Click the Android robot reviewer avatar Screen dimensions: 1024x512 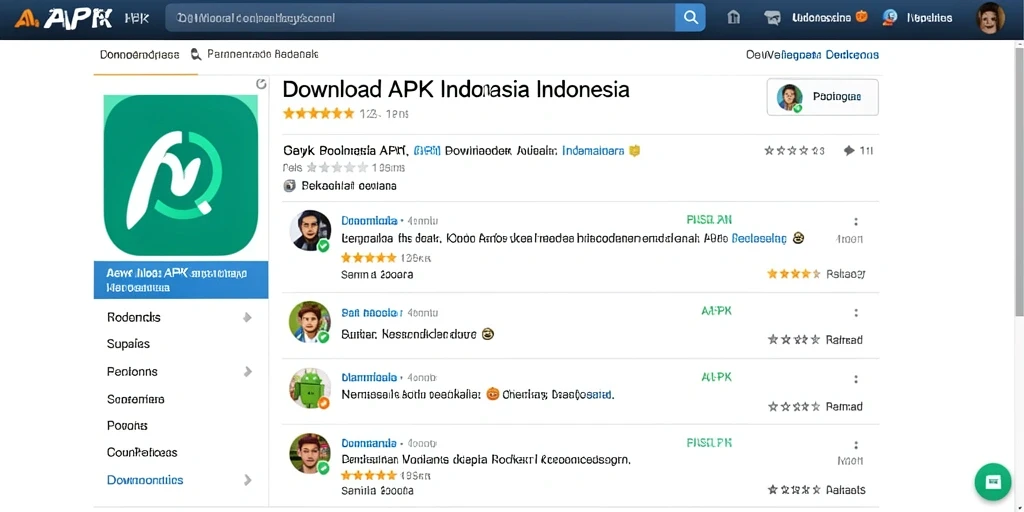310,388
